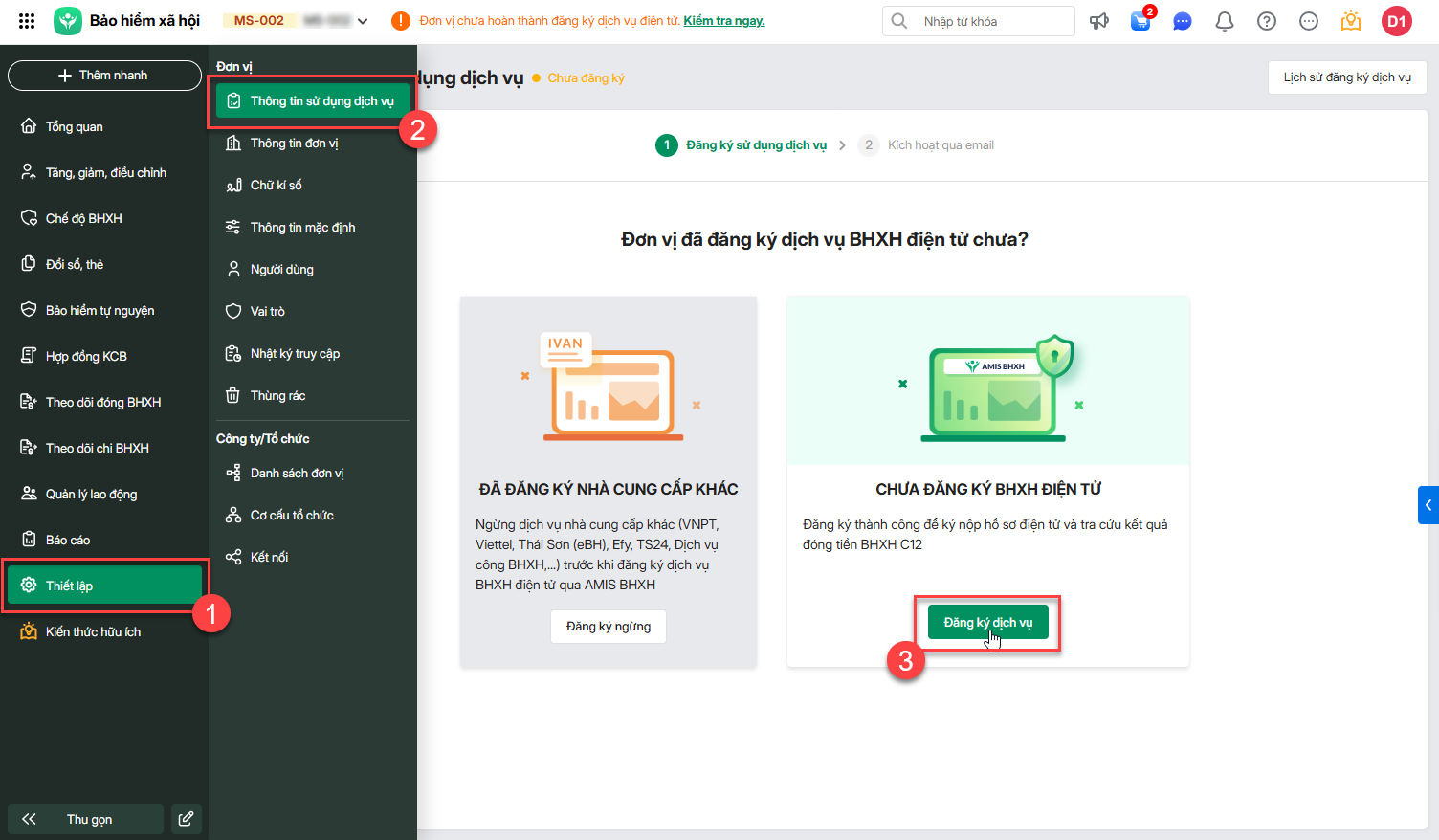
Task: Select Thông tin sử dụng dịch vụ
Action: 313,100
